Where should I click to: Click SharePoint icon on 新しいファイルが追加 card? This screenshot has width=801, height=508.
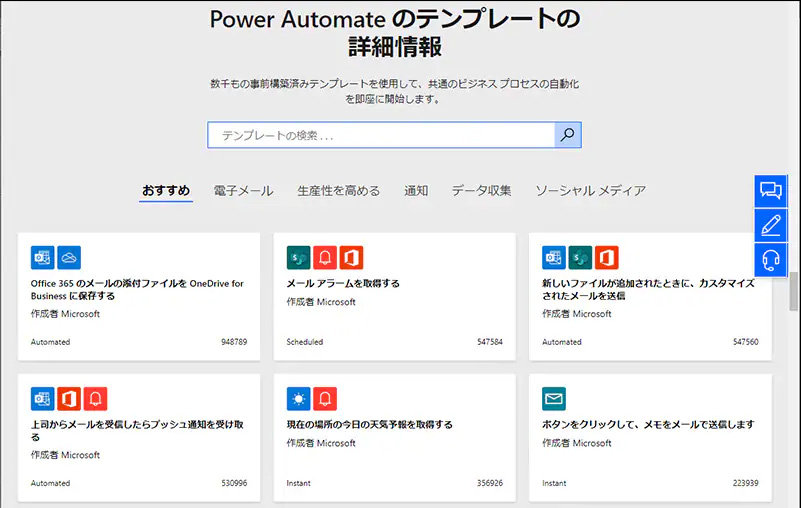point(580,258)
